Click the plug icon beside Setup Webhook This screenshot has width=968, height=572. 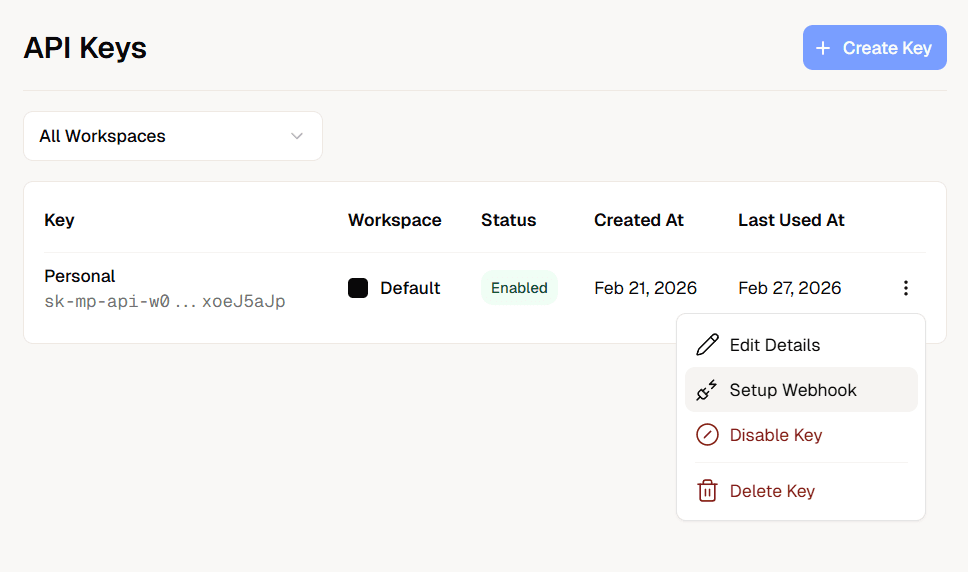tap(707, 391)
